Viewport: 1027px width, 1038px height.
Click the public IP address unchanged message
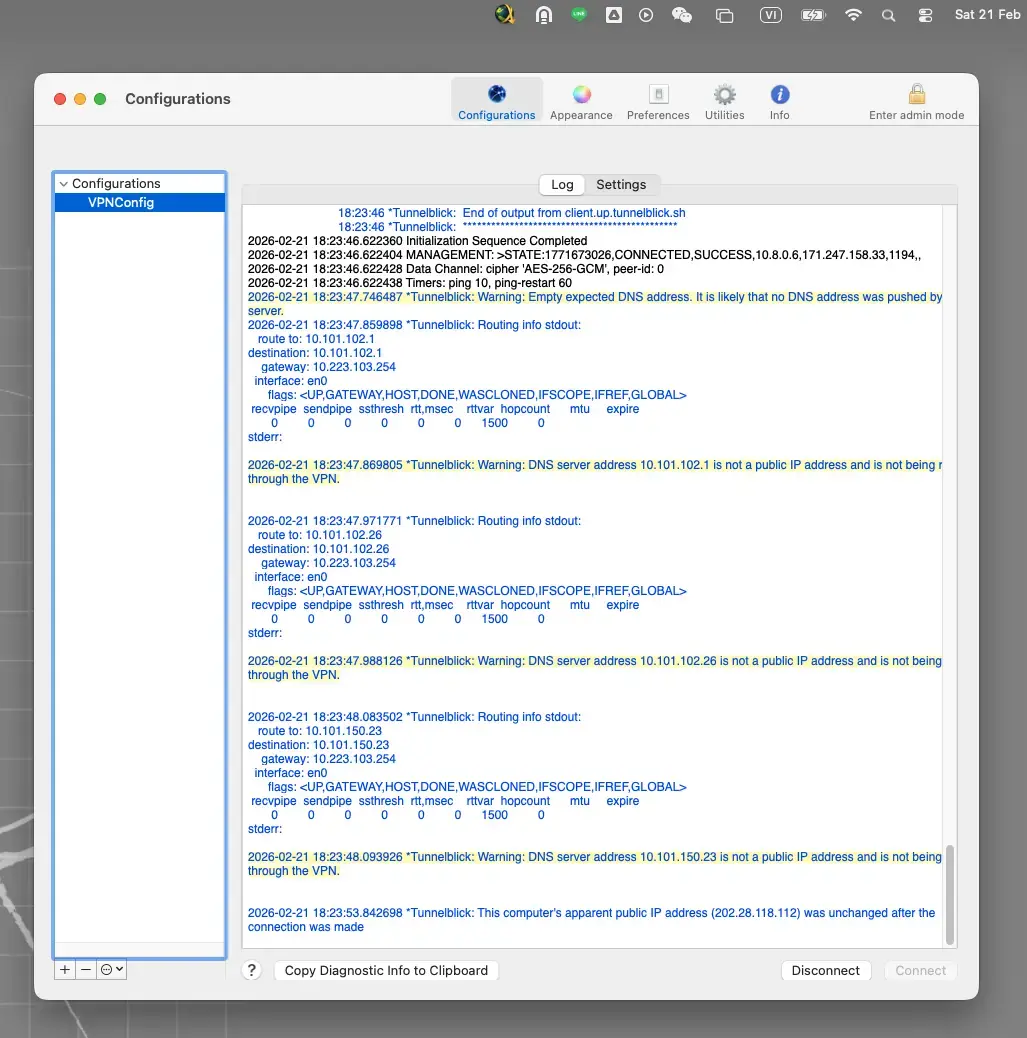[591, 920]
